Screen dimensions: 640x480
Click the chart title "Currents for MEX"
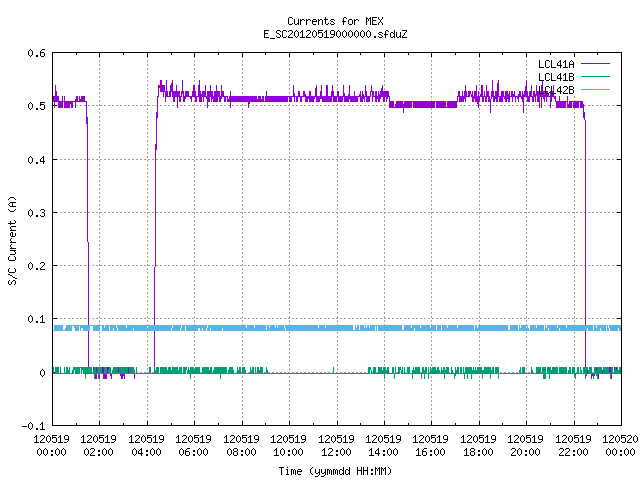point(335,21)
